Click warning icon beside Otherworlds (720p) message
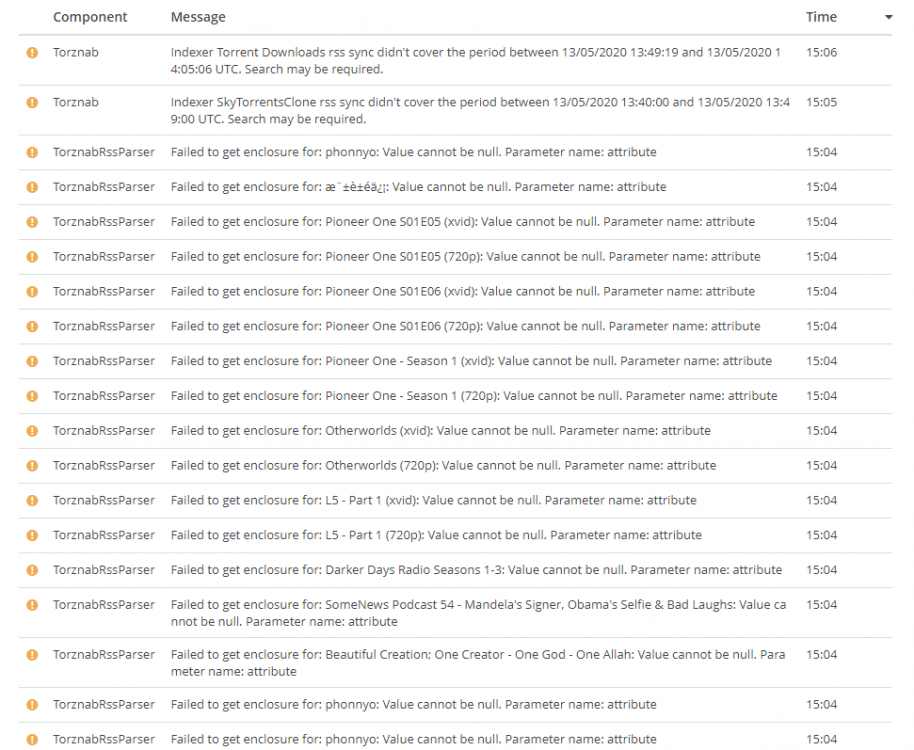Viewport: 914px width, 750px height. coord(32,466)
